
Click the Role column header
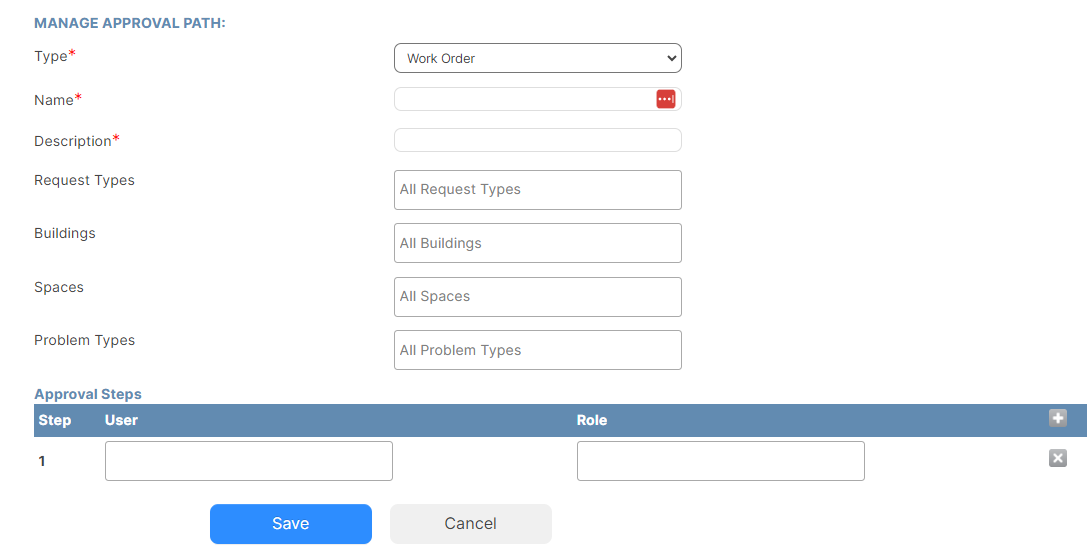point(592,420)
